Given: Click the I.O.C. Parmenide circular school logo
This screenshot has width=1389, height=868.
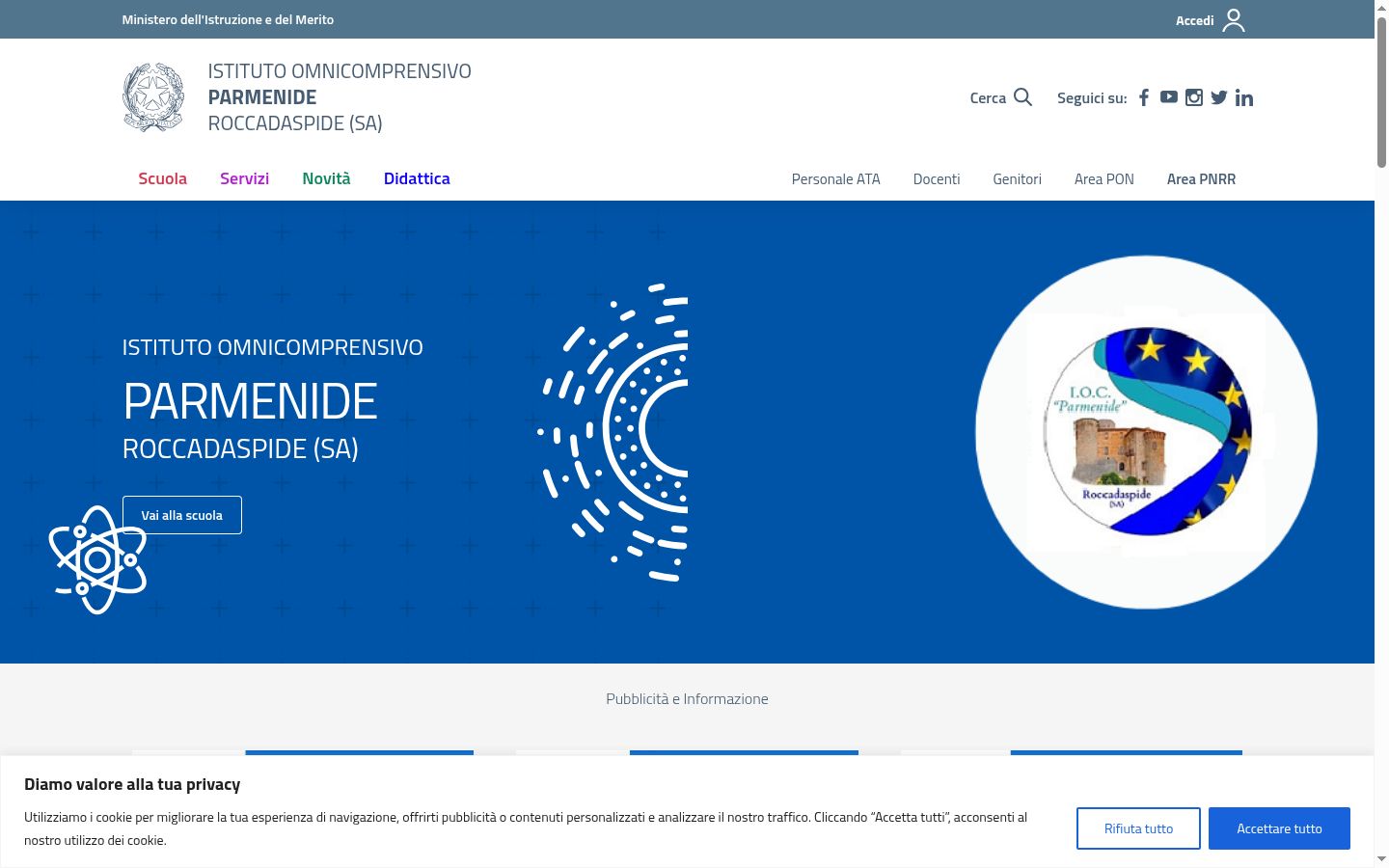Looking at the screenshot, I should point(1147,432).
